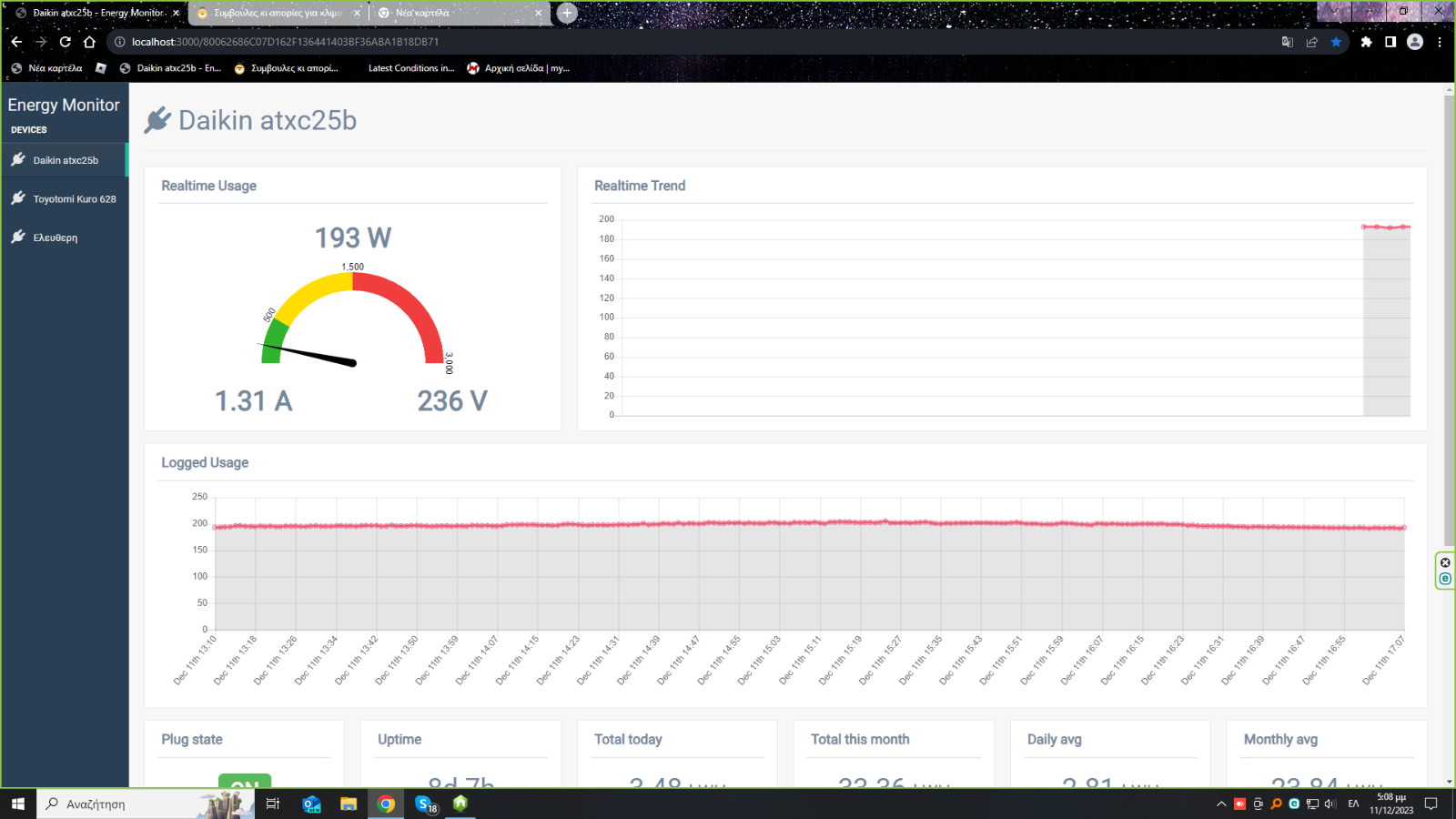
Task: Toggle Chrome side panel
Action: [x=1390, y=42]
